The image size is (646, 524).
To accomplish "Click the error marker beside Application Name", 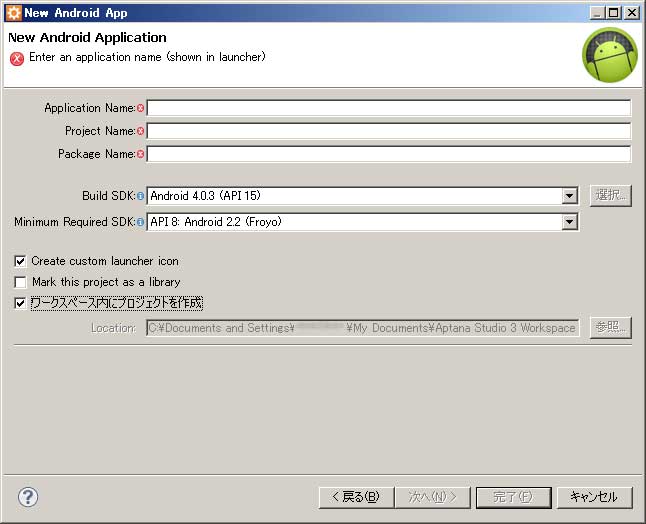I will coord(140,108).
